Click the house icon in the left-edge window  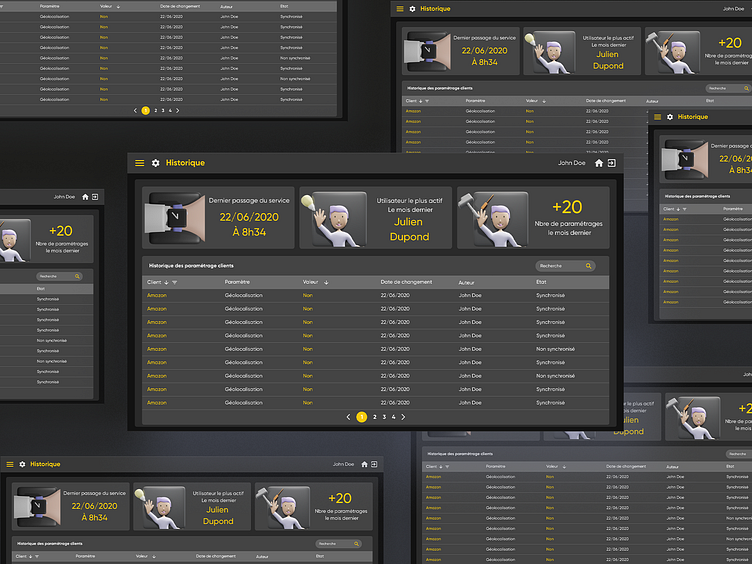[x=85, y=197]
